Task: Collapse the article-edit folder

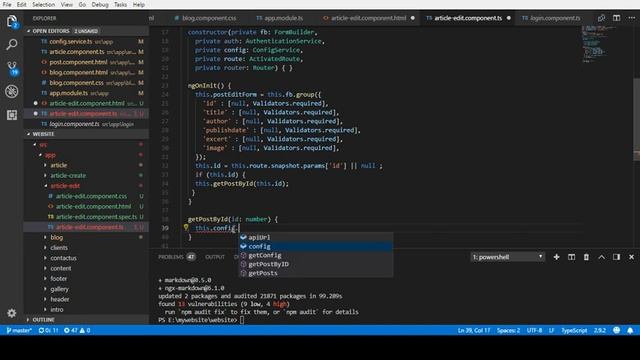Action: tap(86, 186)
